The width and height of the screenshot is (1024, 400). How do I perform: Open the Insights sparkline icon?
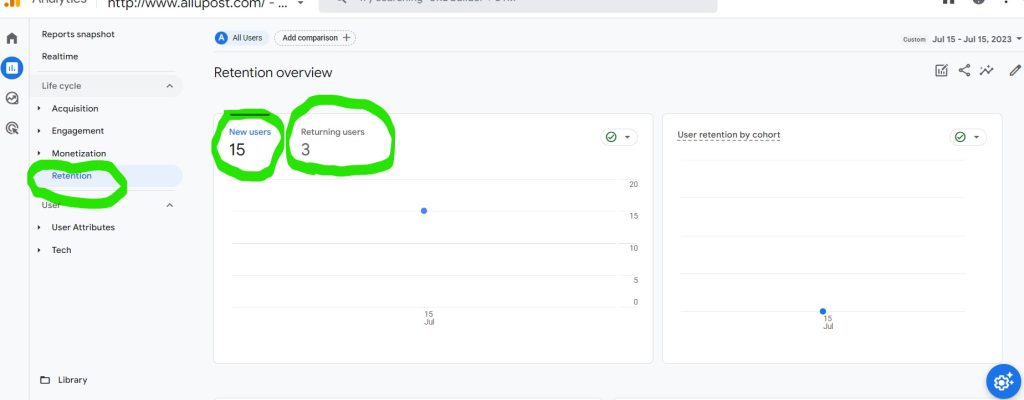coord(988,70)
